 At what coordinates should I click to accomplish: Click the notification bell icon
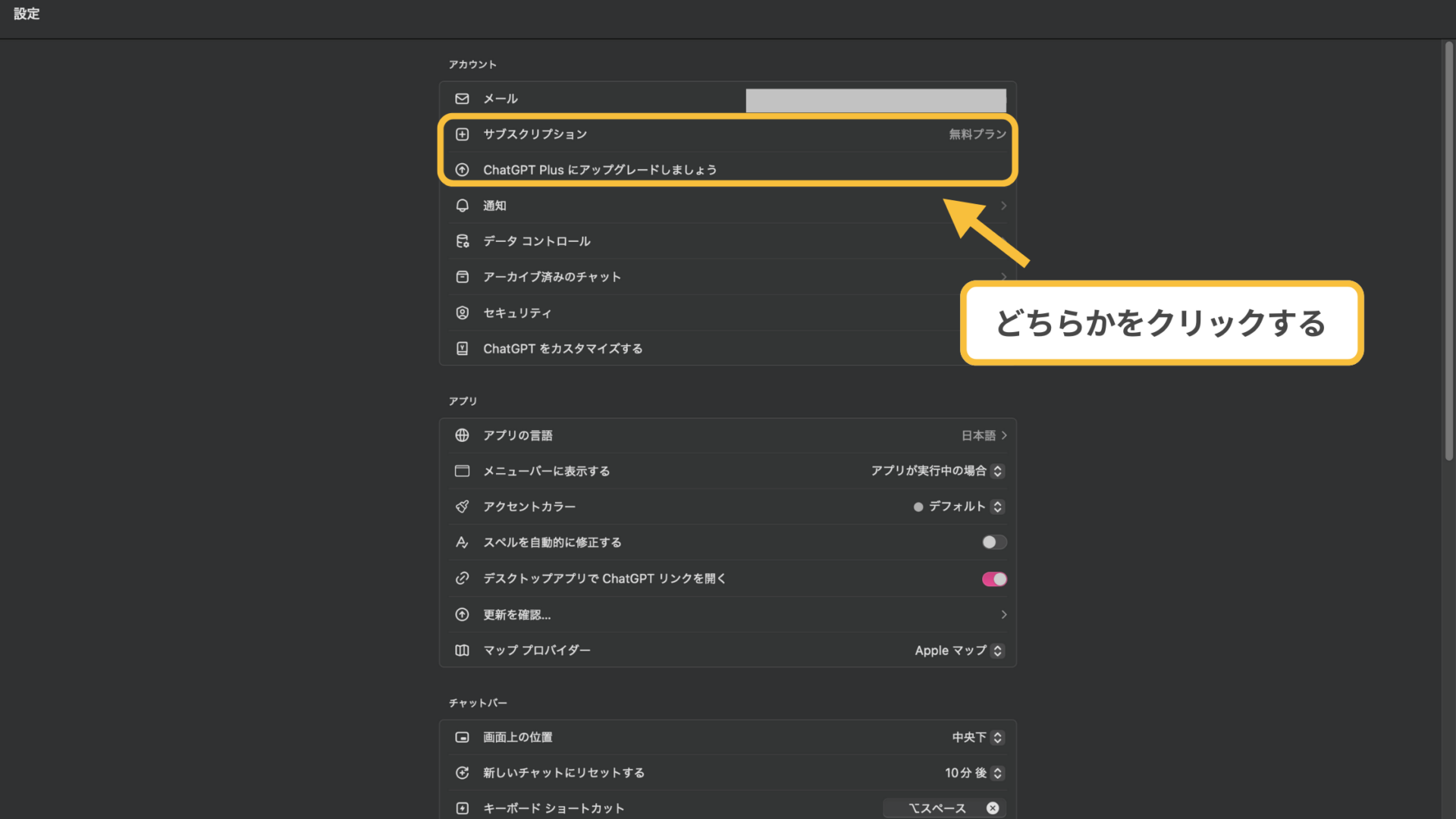(463, 206)
